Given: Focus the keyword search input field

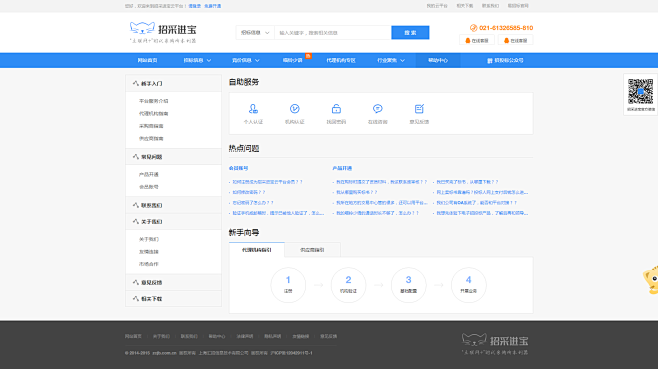Looking at the screenshot, I should tap(333, 33).
